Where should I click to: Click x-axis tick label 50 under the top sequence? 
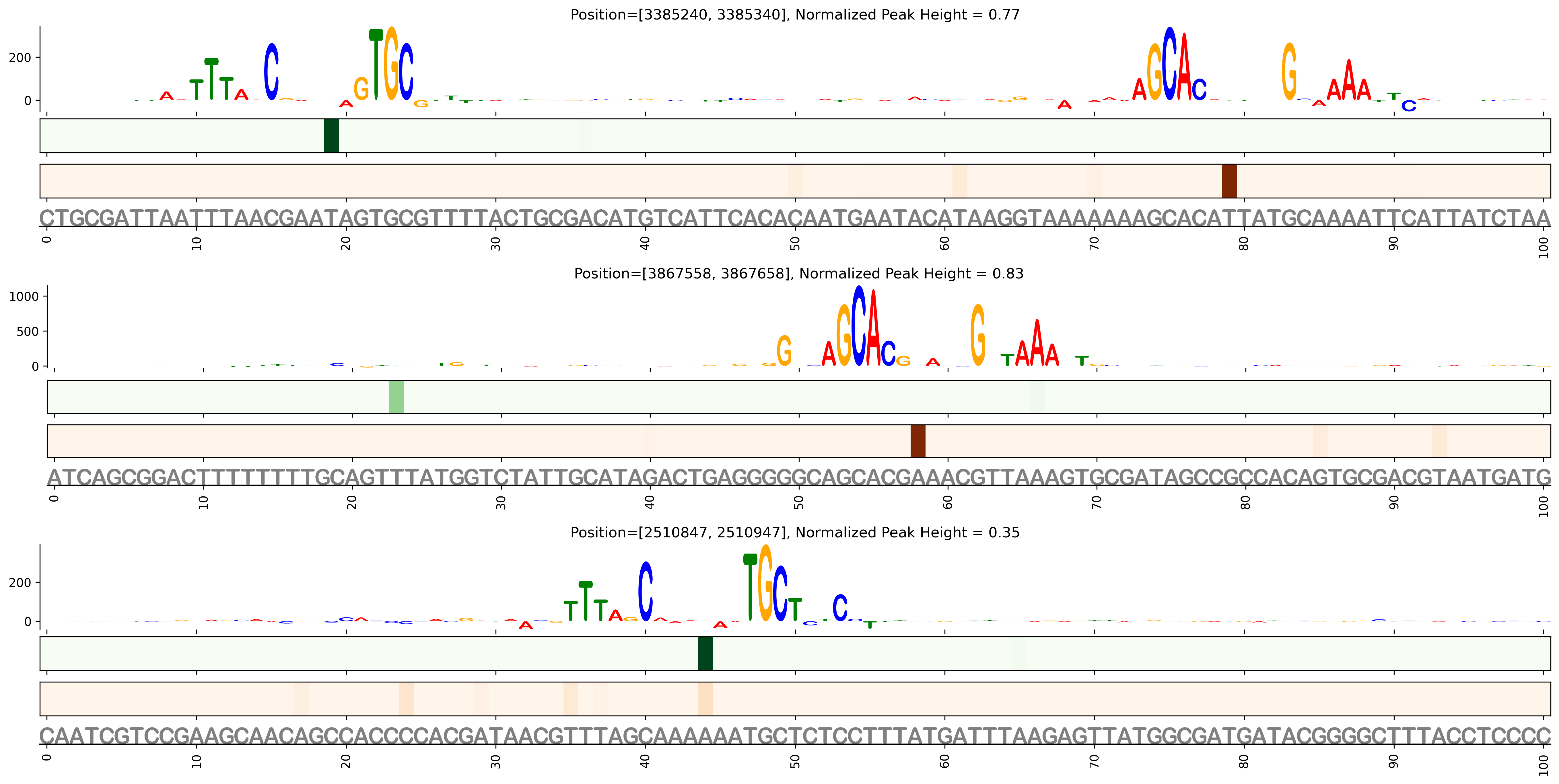(x=795, y=244)
